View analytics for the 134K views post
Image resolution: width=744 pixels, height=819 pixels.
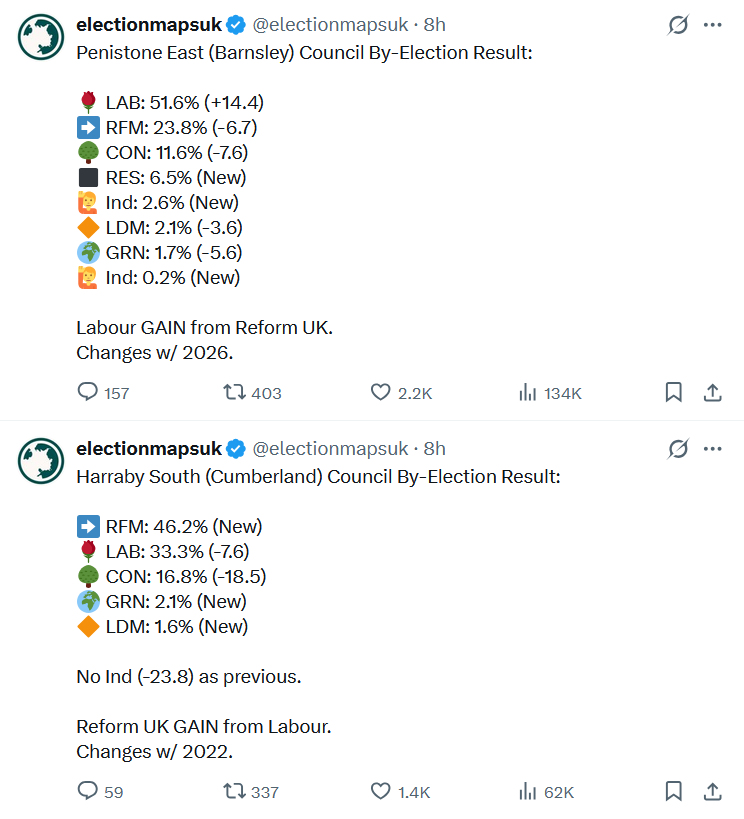(550, 392)
